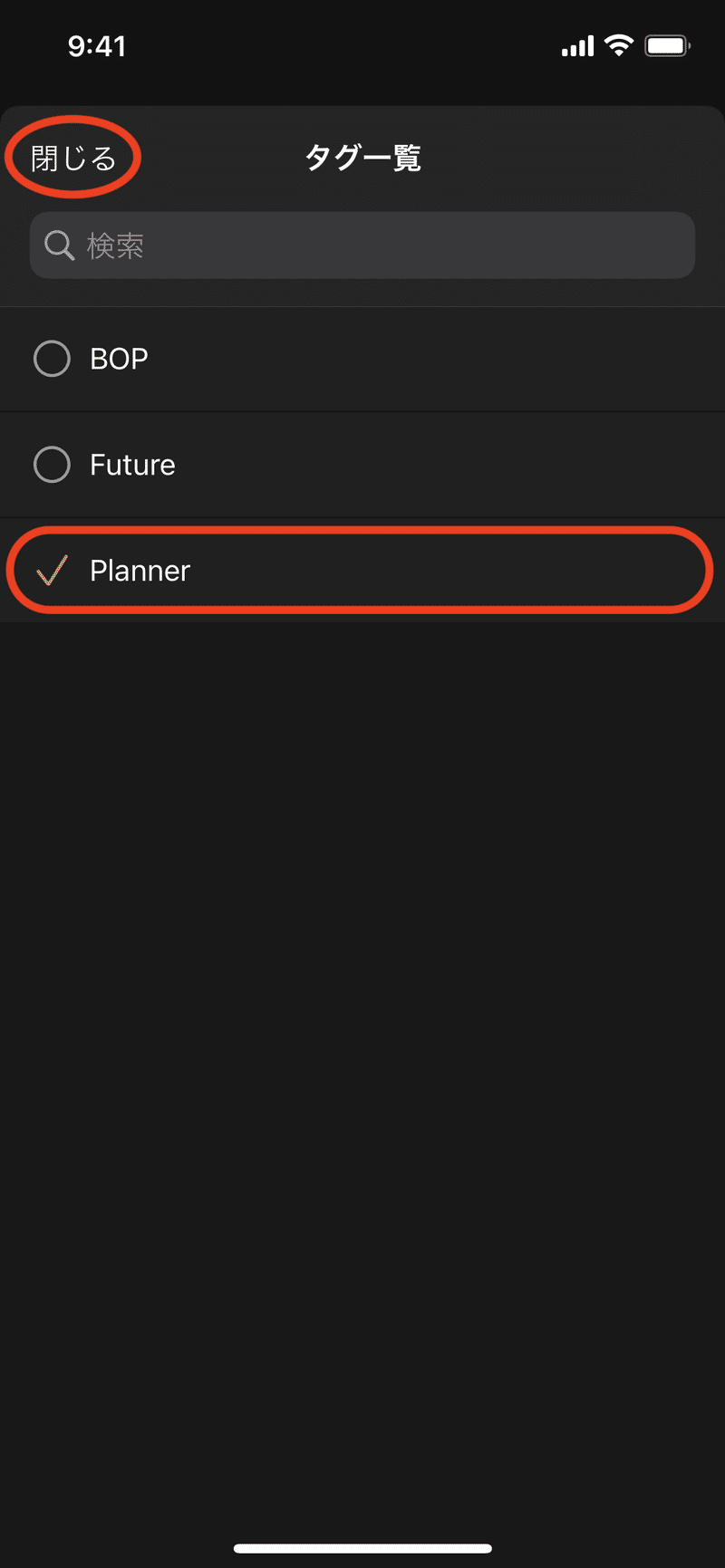This screenshot has width=725, height=1568.
Task: Tap the タグ一覧 title header
Action: click(362, 159)
